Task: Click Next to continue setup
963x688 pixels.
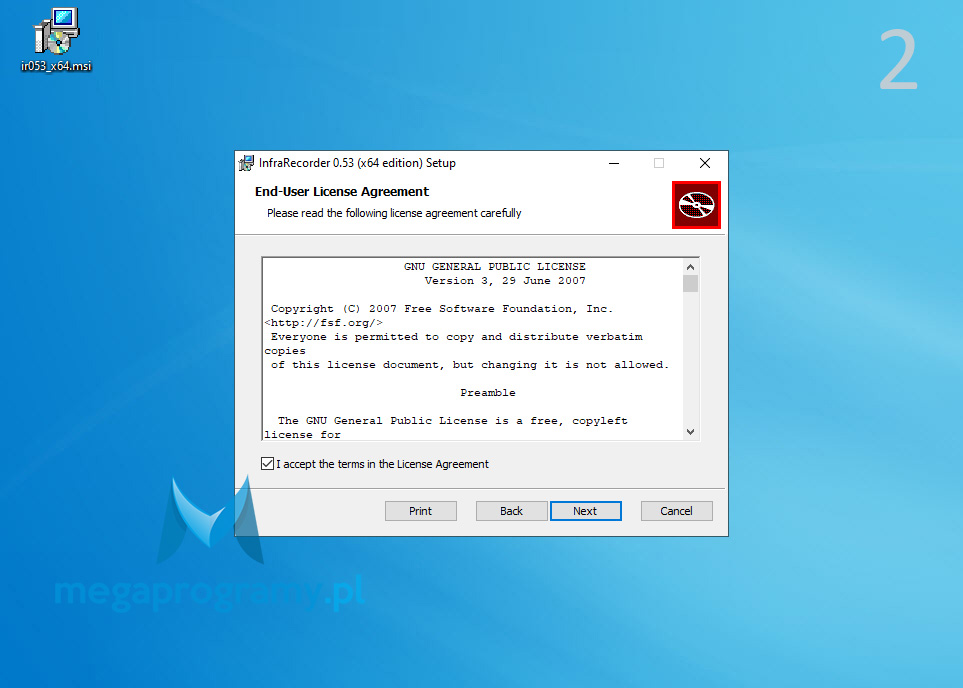Action: click(x=586, y=511)
